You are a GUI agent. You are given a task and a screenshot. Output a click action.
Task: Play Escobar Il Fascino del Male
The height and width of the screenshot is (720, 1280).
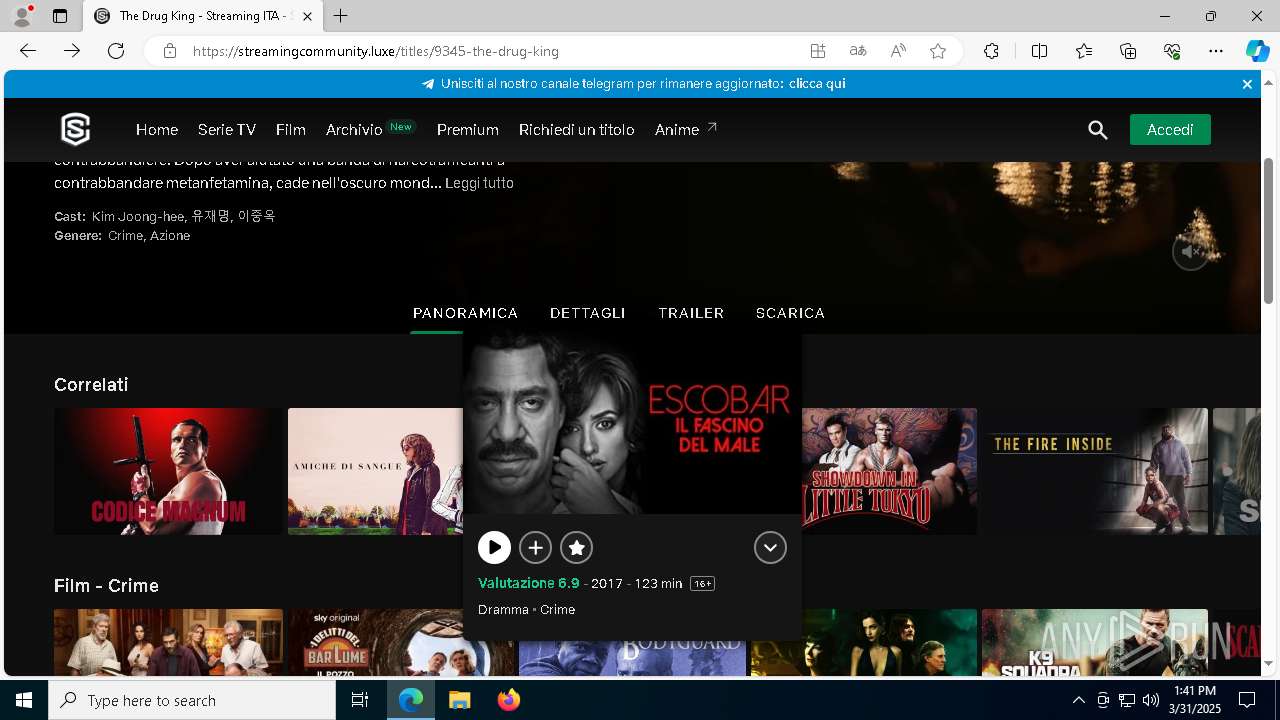(494, 547)
